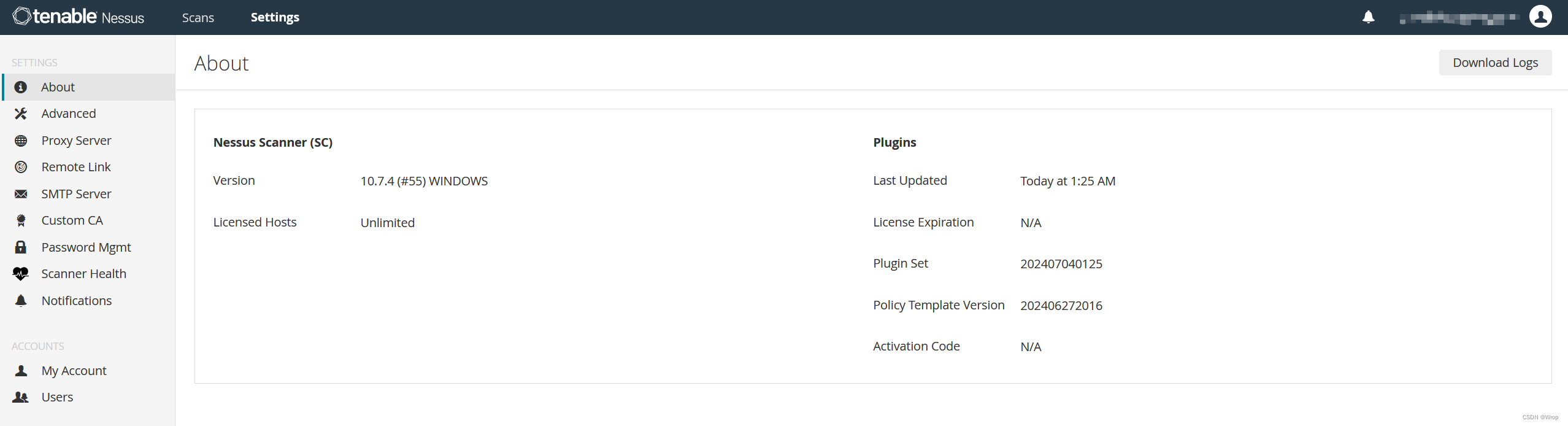Click the Unlimited licensed hosts value
Screen dimensions: 1568x426
tap(387, 223)
